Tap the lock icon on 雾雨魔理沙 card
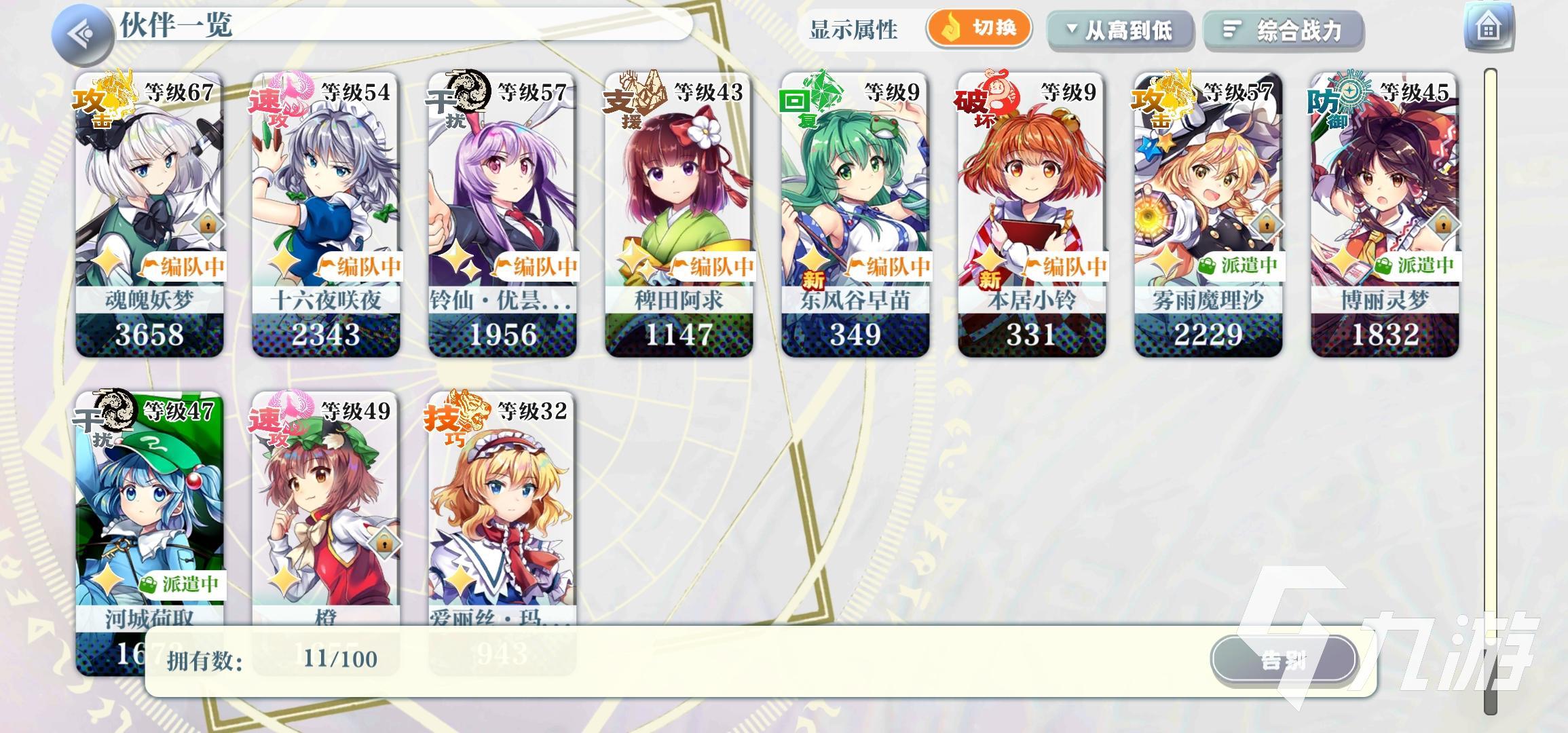 click(x=1265, y=223)
